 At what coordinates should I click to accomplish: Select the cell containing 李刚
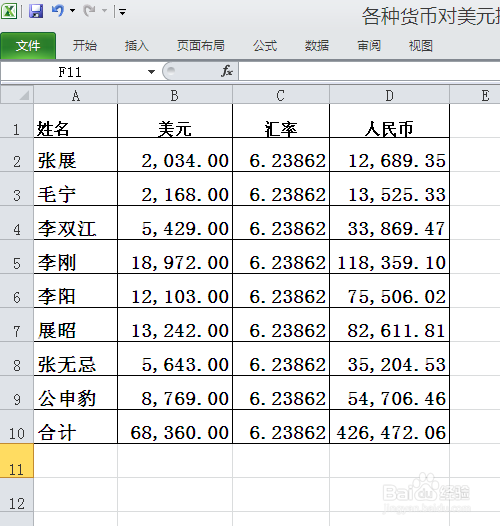pyautogui.click(x=76, y=257)
